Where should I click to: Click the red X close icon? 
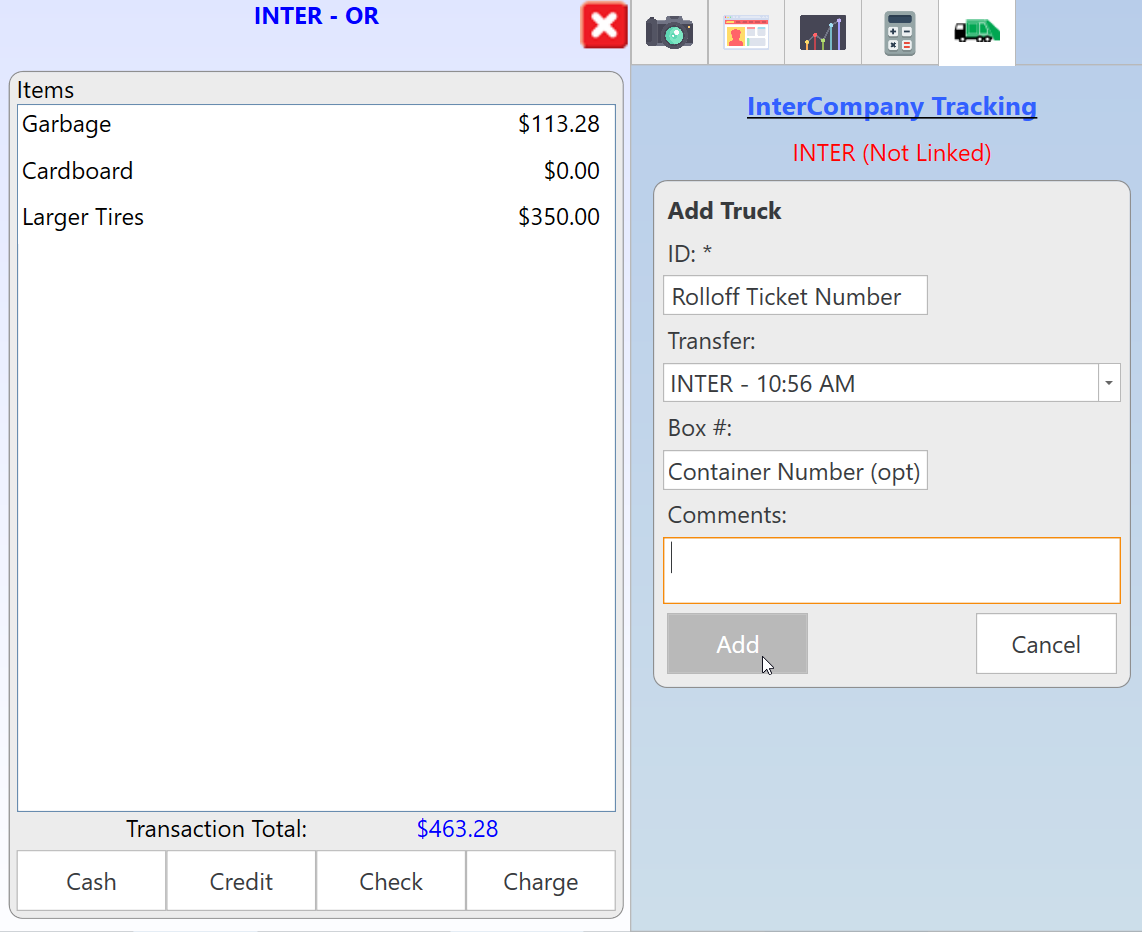tap(604, 26)
